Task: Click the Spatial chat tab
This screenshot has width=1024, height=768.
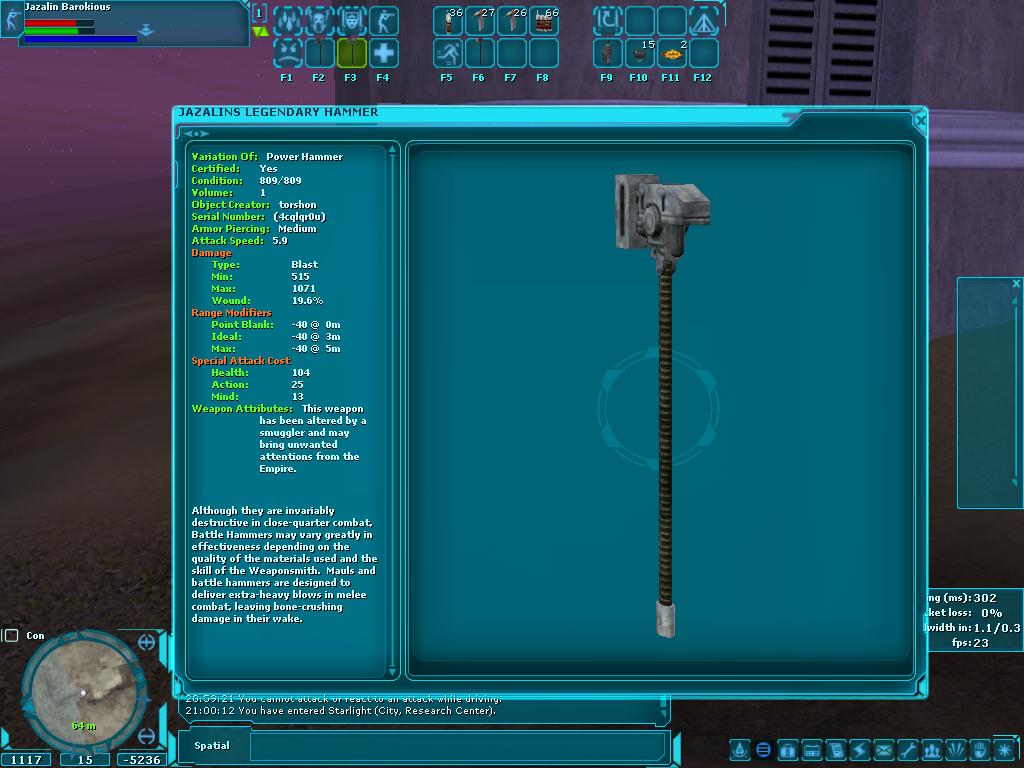Action: [212, 745]
